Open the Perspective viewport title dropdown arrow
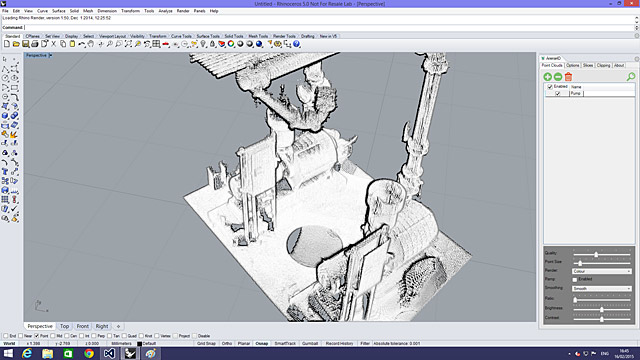This screenshot has height=360, width=640. (51, 56)
